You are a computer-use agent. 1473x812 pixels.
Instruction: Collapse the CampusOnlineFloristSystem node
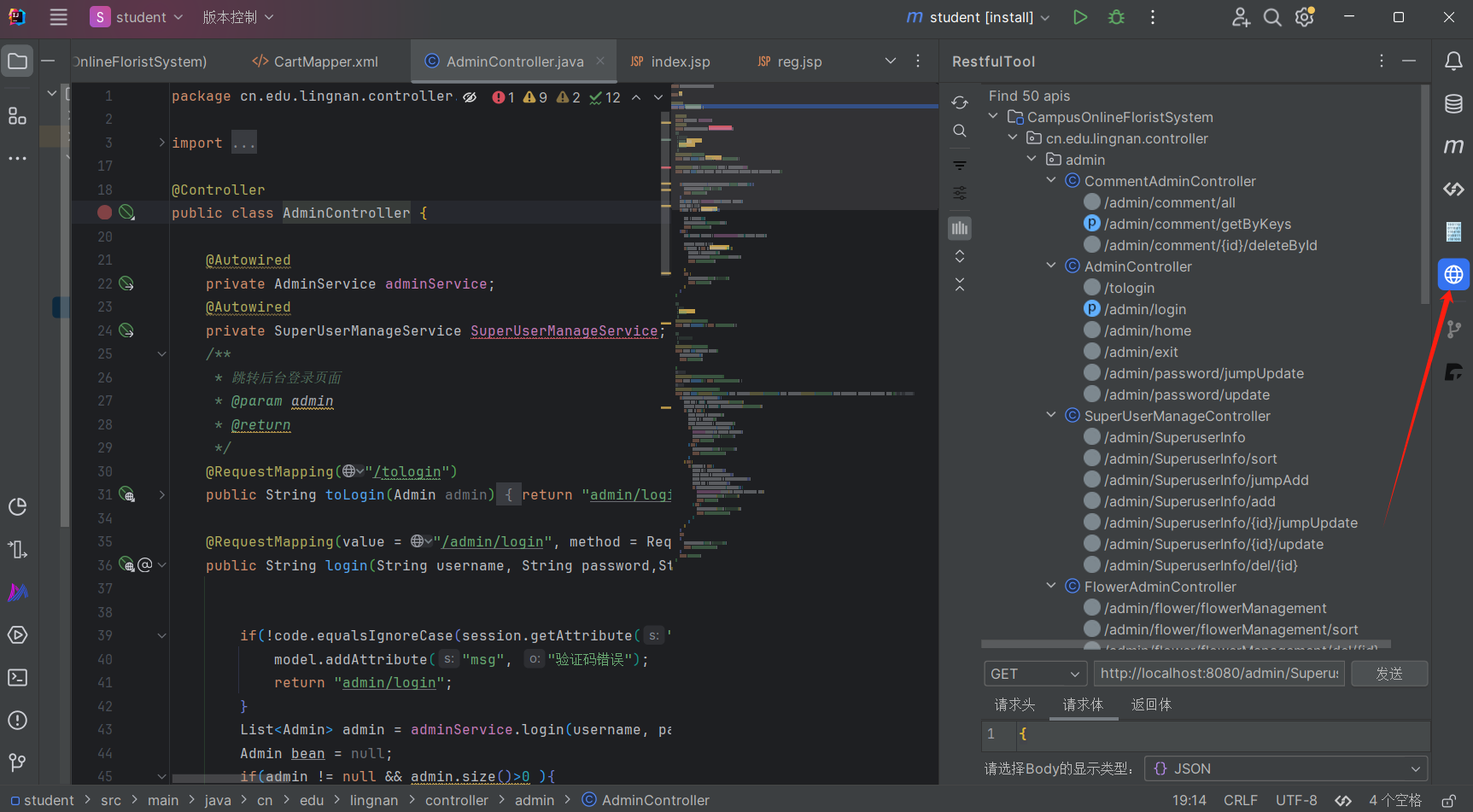coord(993,116)
